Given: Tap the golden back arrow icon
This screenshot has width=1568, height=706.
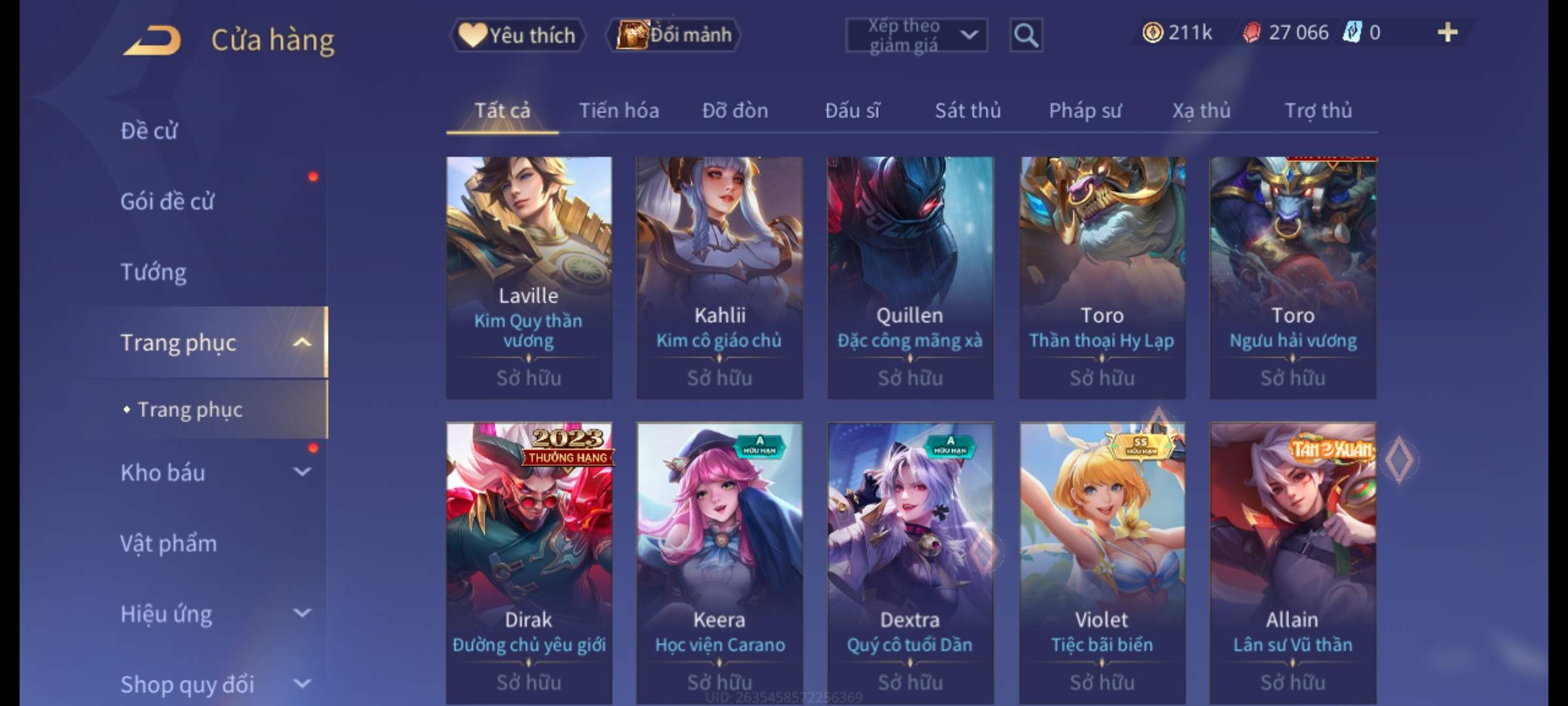Looking at the screenshot, I should coord(152,40).
